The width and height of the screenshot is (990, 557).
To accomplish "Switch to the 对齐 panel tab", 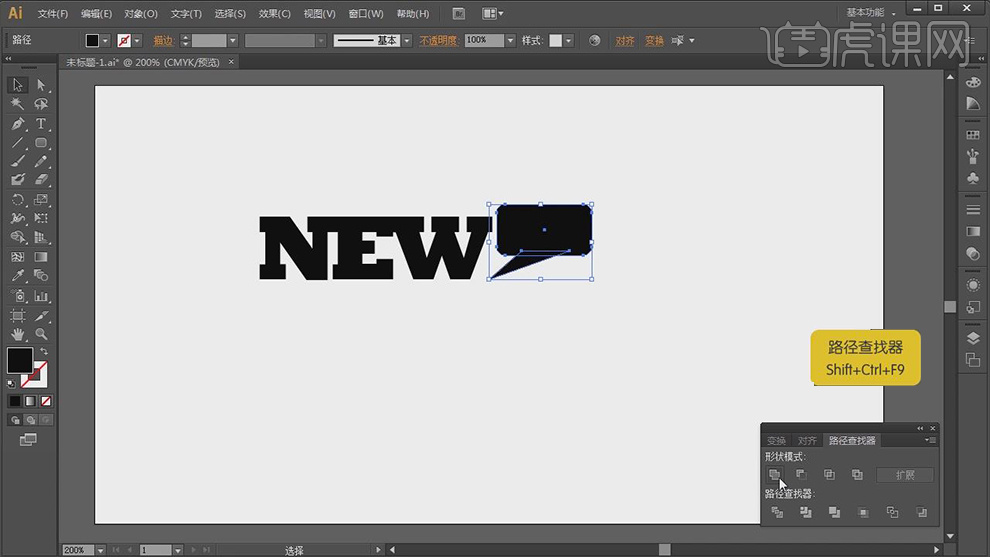I will click(807, 440).
